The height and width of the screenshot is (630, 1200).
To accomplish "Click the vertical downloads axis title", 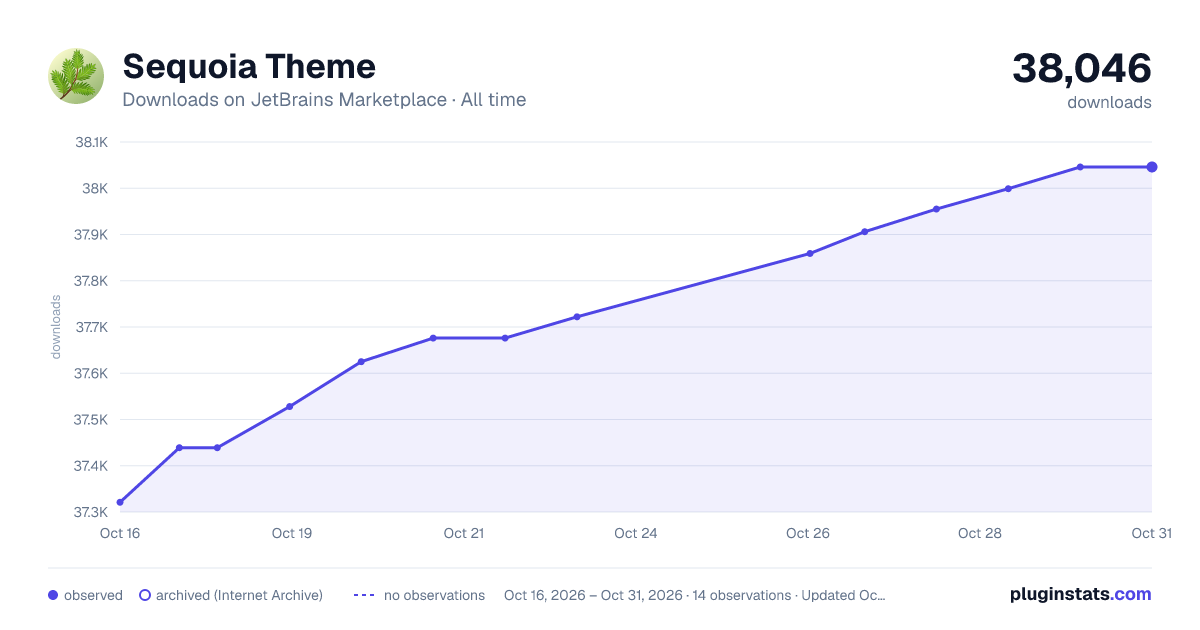I will 56,327.
